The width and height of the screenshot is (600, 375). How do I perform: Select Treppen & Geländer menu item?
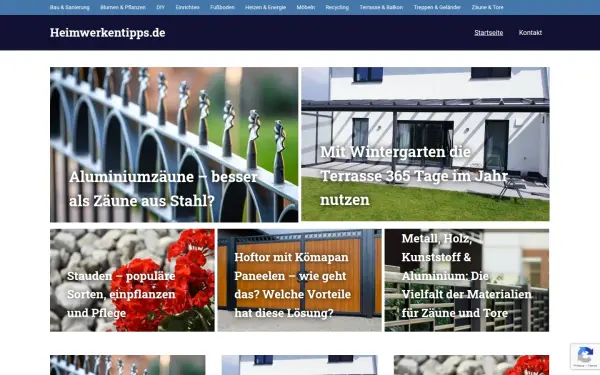tap(437, 7)
